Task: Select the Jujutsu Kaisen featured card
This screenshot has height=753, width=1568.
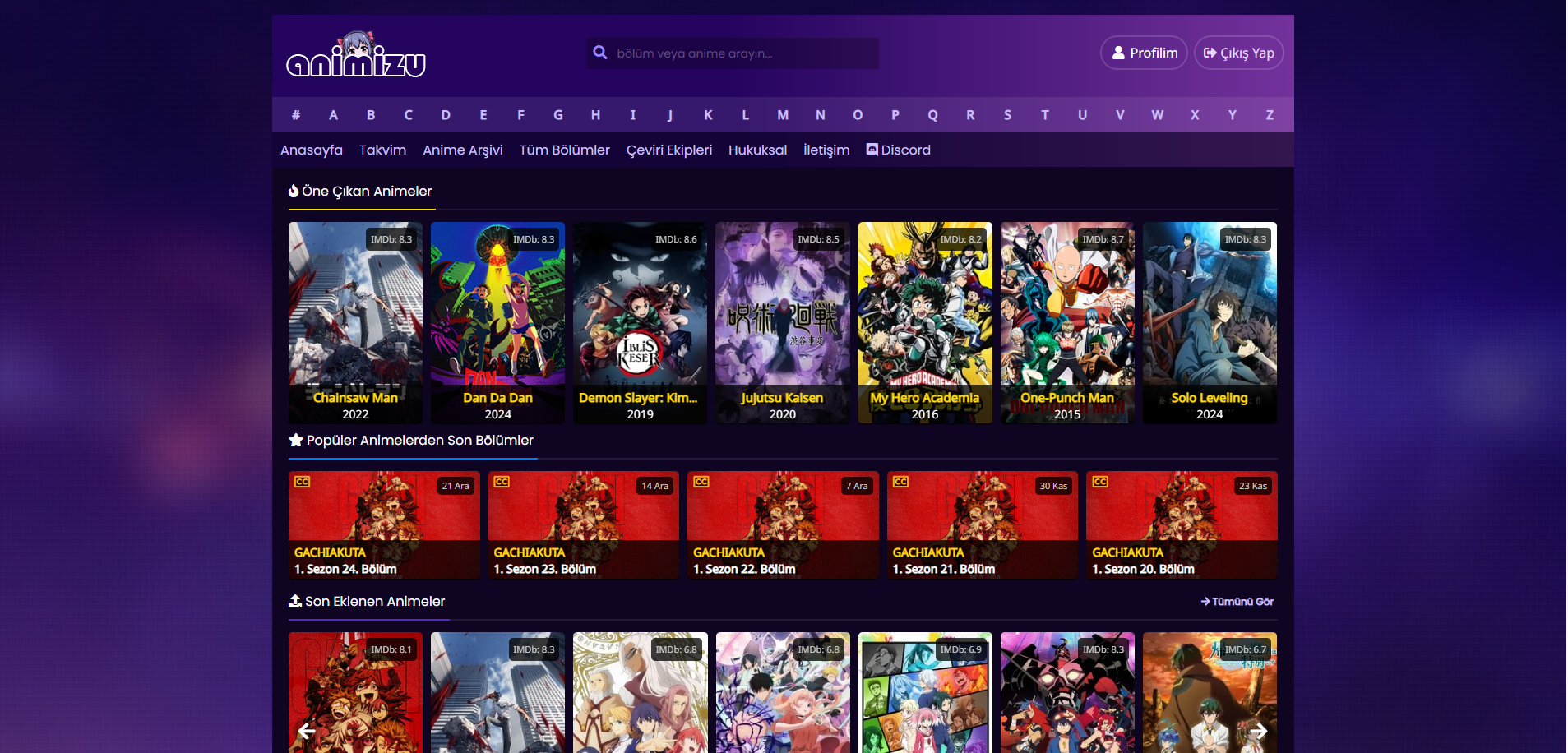Action: point(782,321)
